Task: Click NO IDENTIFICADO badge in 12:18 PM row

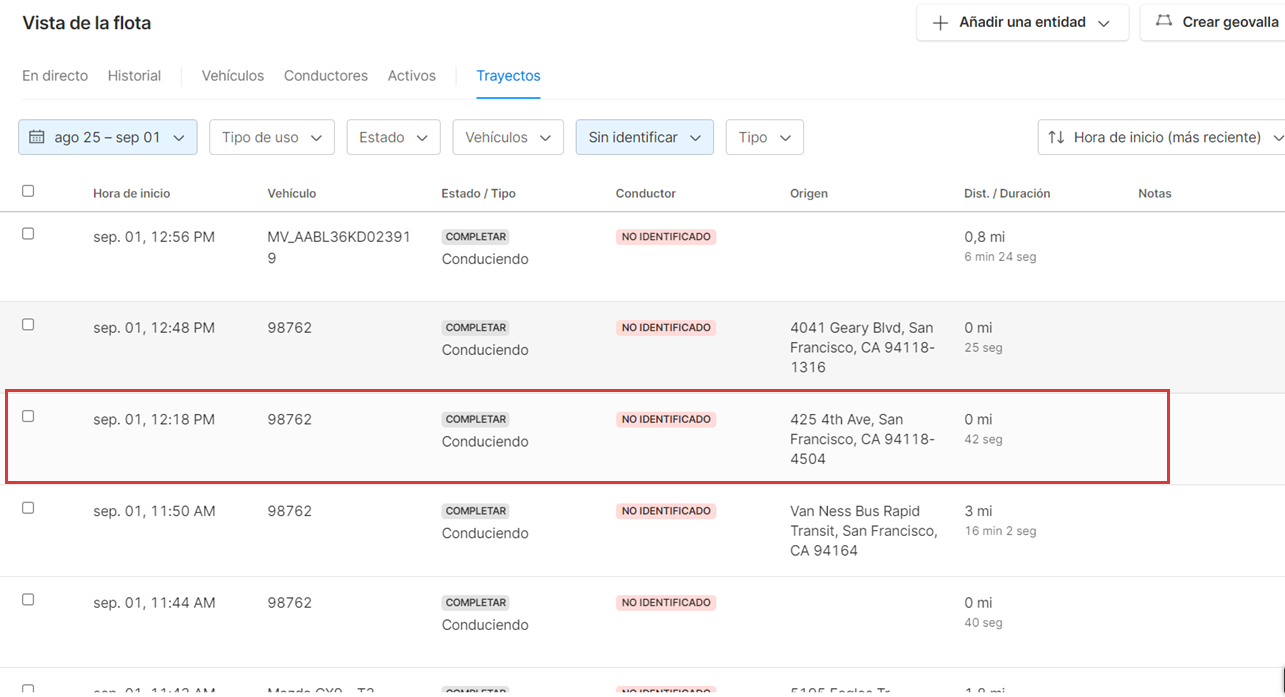Action: (x=666, y=419)
